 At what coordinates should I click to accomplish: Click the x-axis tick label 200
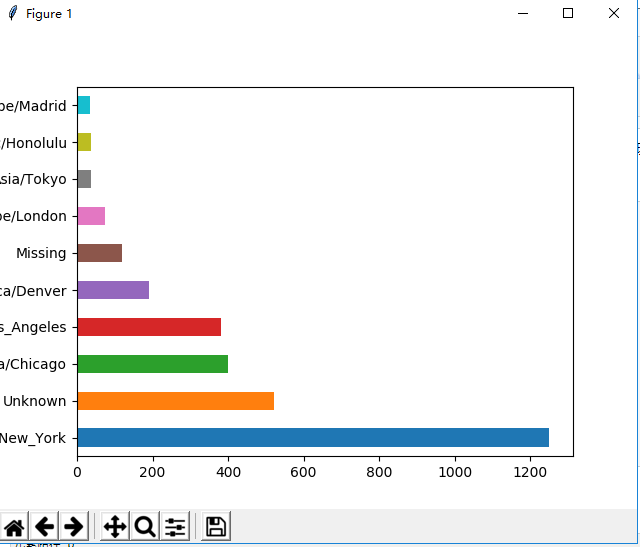click(x=152, y=472)
